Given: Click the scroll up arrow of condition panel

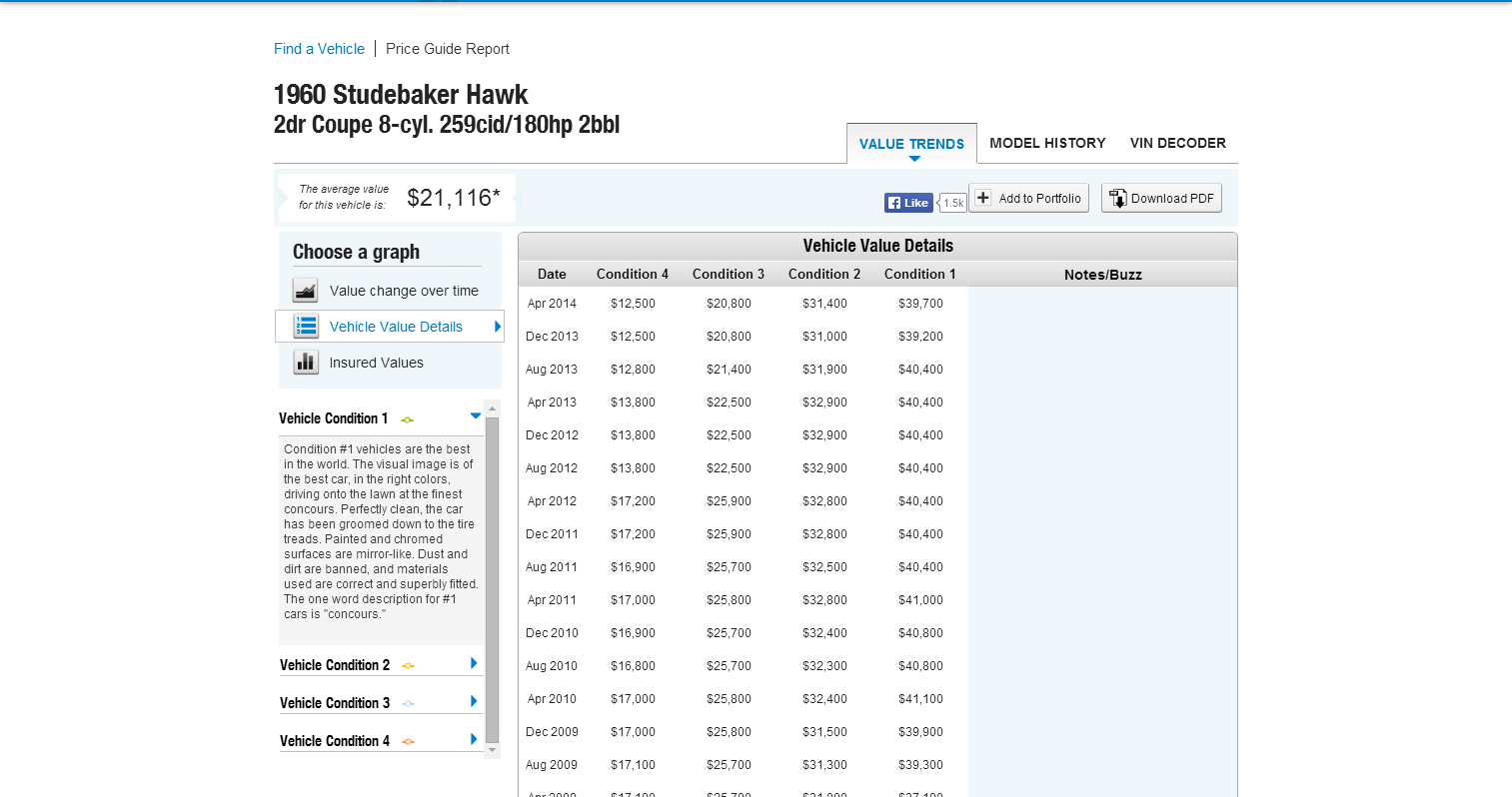Looking at the screenshot, I should point(492,408).
